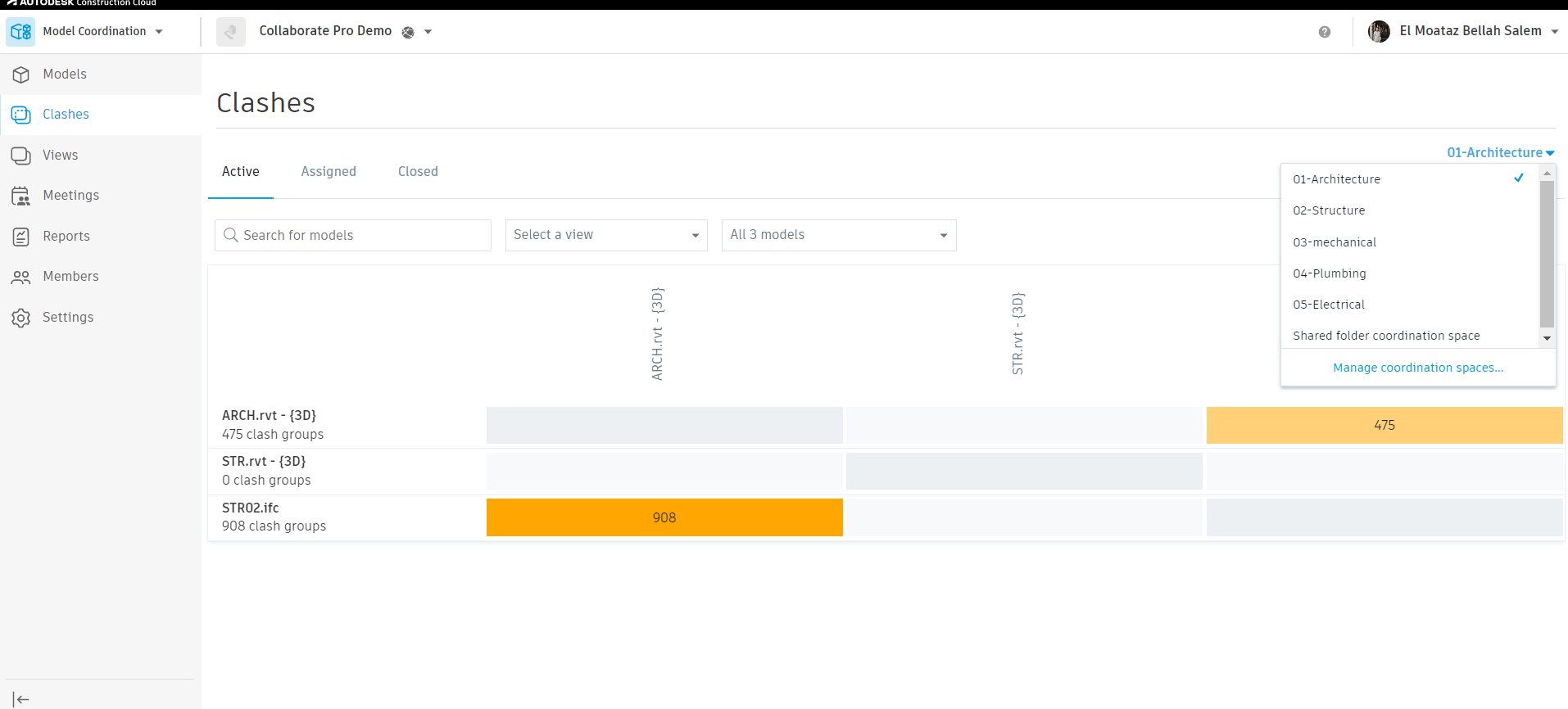Viewport: 1568px width, 709px height.
Task: Open help via the question mark icon
Action: pyautogui.click(x=1325, y=32)
